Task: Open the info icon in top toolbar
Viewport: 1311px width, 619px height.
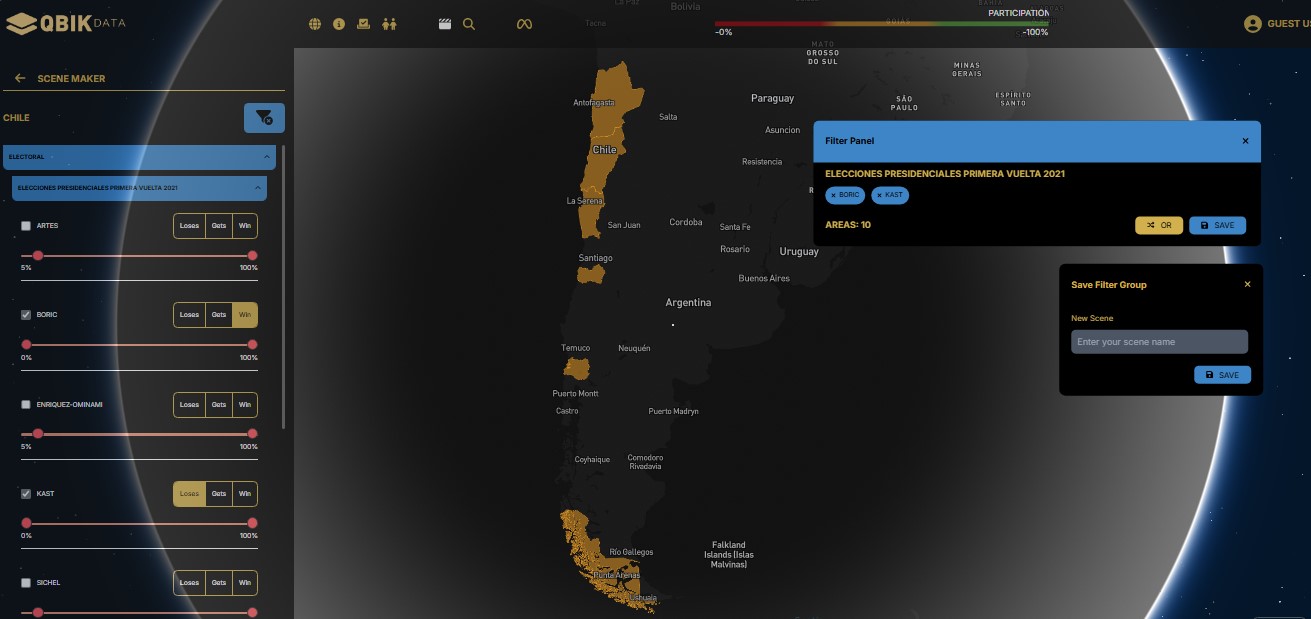Action: pyautogui.click(x=339, y=24)
